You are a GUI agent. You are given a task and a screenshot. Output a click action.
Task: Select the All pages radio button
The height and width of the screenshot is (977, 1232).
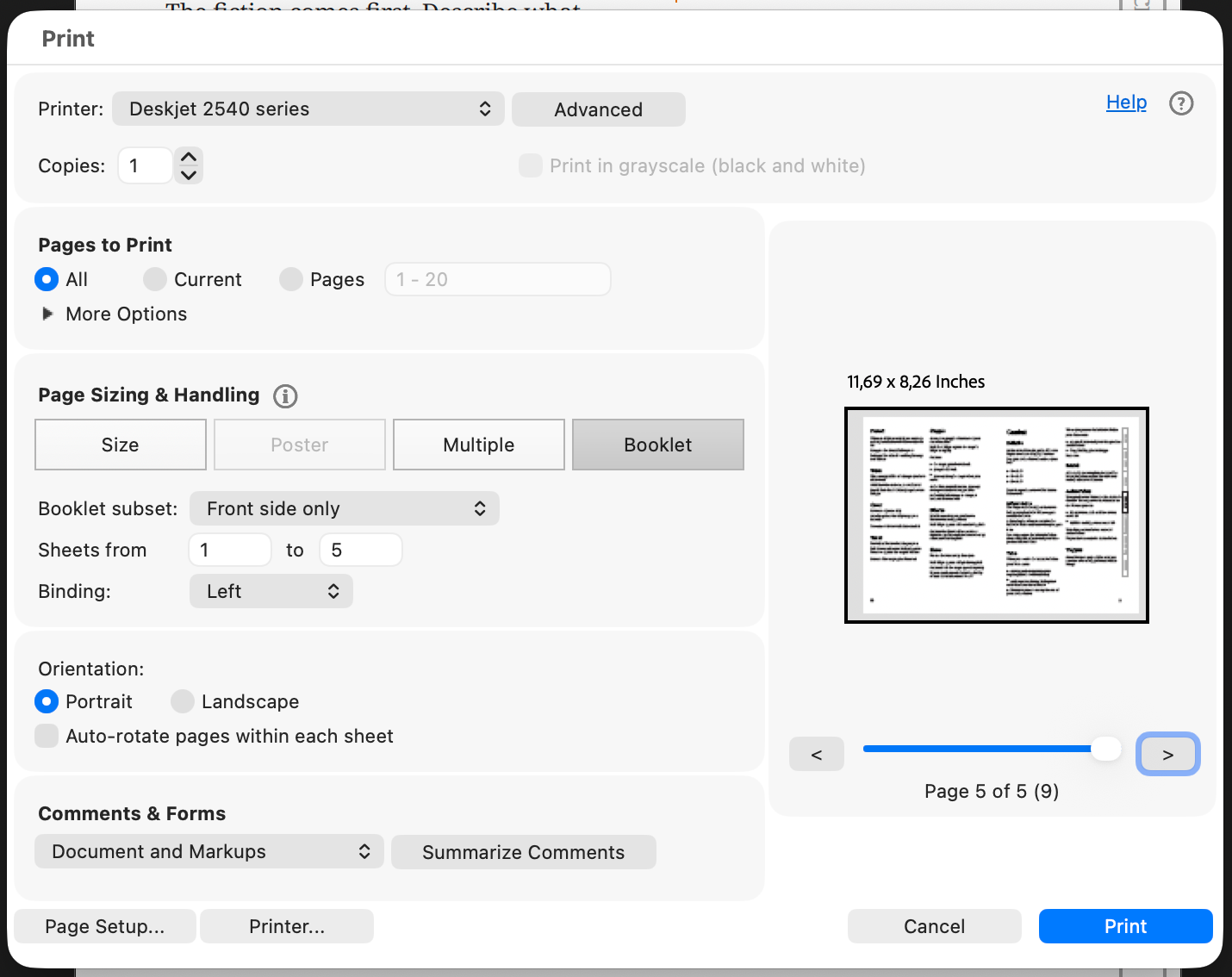click(47, 279)
